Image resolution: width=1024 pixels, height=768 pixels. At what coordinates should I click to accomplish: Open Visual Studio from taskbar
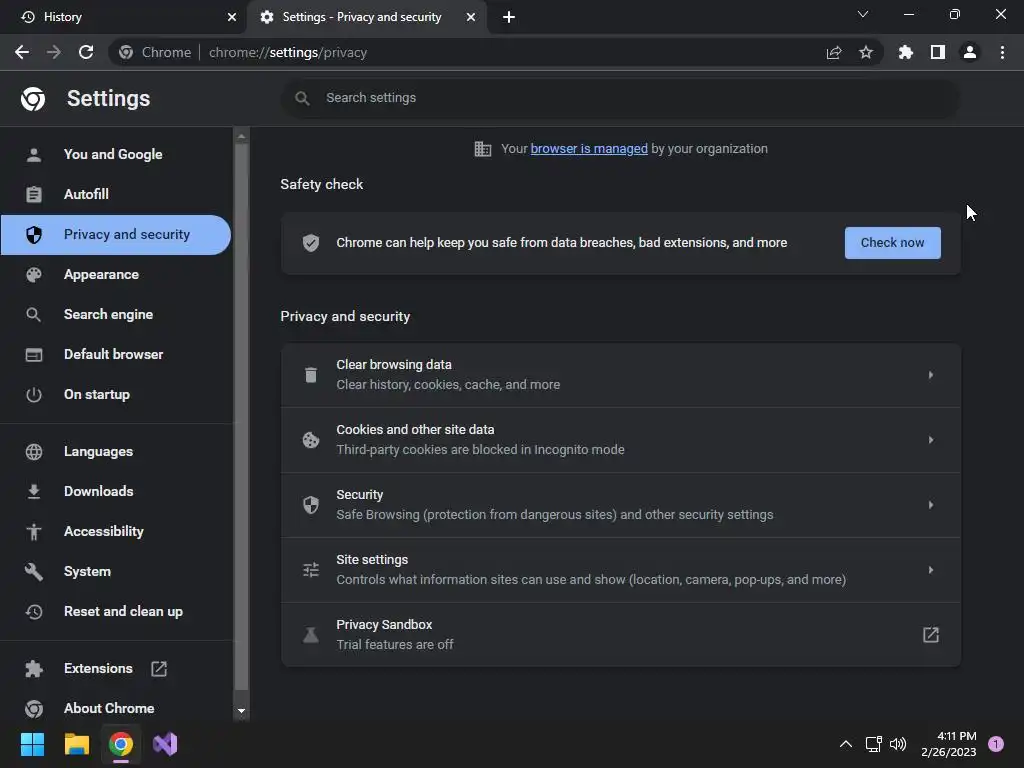pyautogui.click(x=165, y=744)
